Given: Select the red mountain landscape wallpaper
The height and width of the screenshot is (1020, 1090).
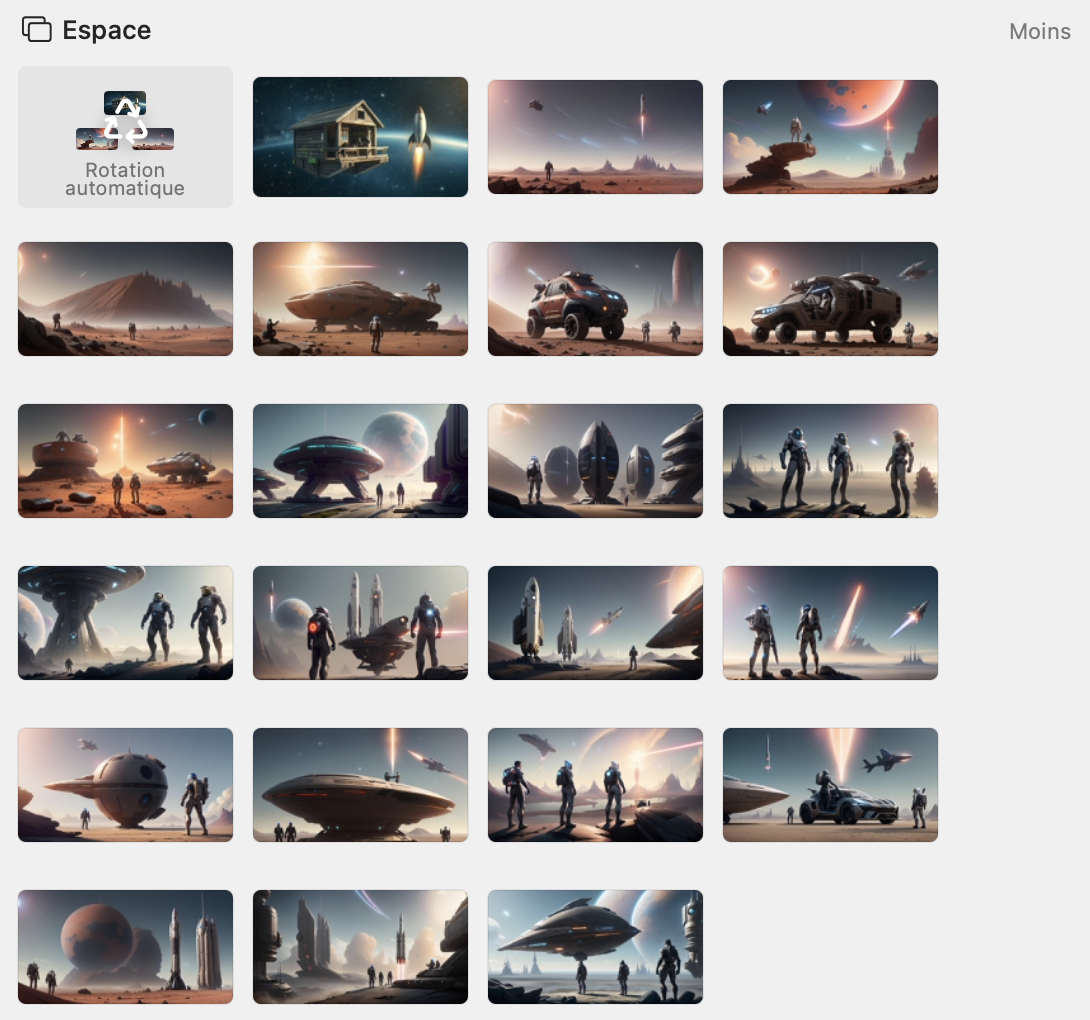Looking at the screenshot, I should tap(125, 299).
